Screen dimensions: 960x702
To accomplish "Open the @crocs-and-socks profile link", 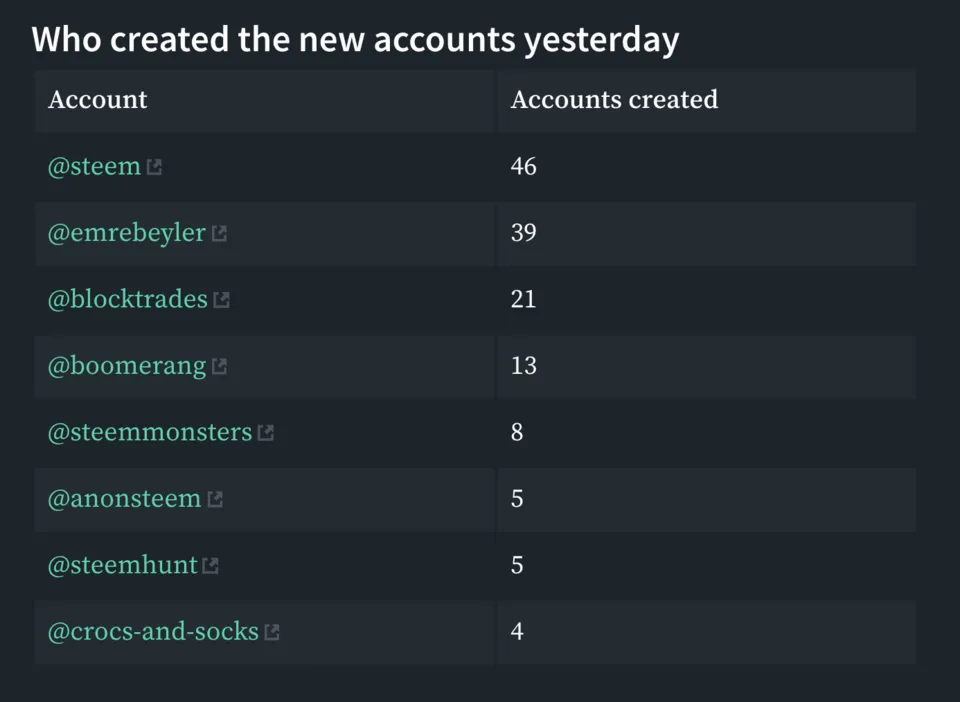I will pos(153,632).
